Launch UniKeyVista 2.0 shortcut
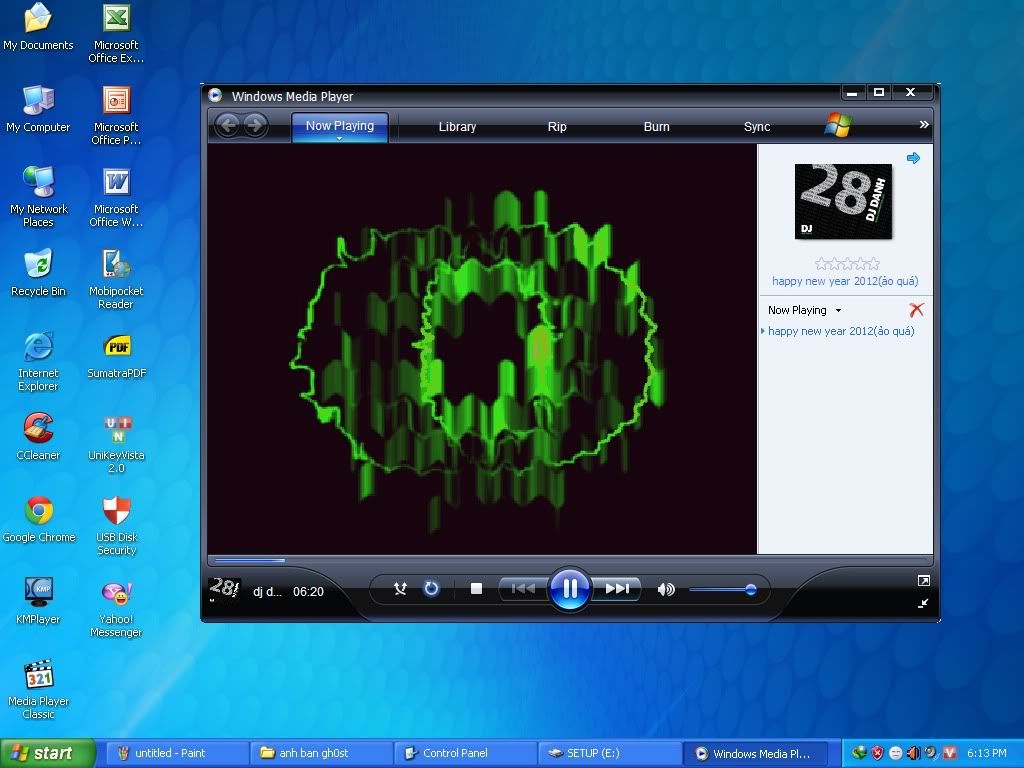1024x768 pixels. point(116,443)
